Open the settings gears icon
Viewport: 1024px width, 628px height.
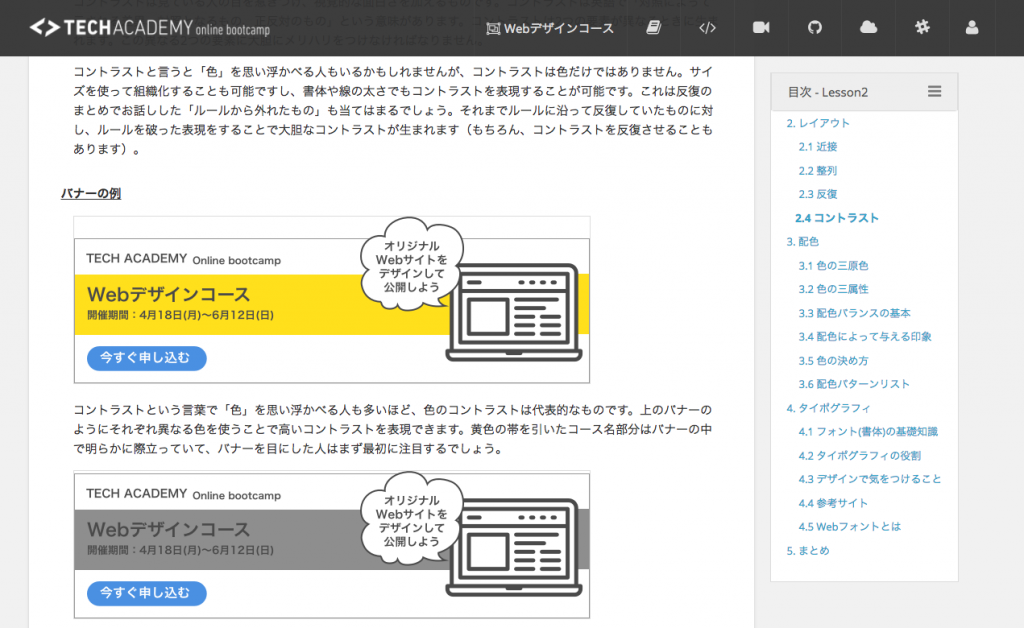(921, 27)
